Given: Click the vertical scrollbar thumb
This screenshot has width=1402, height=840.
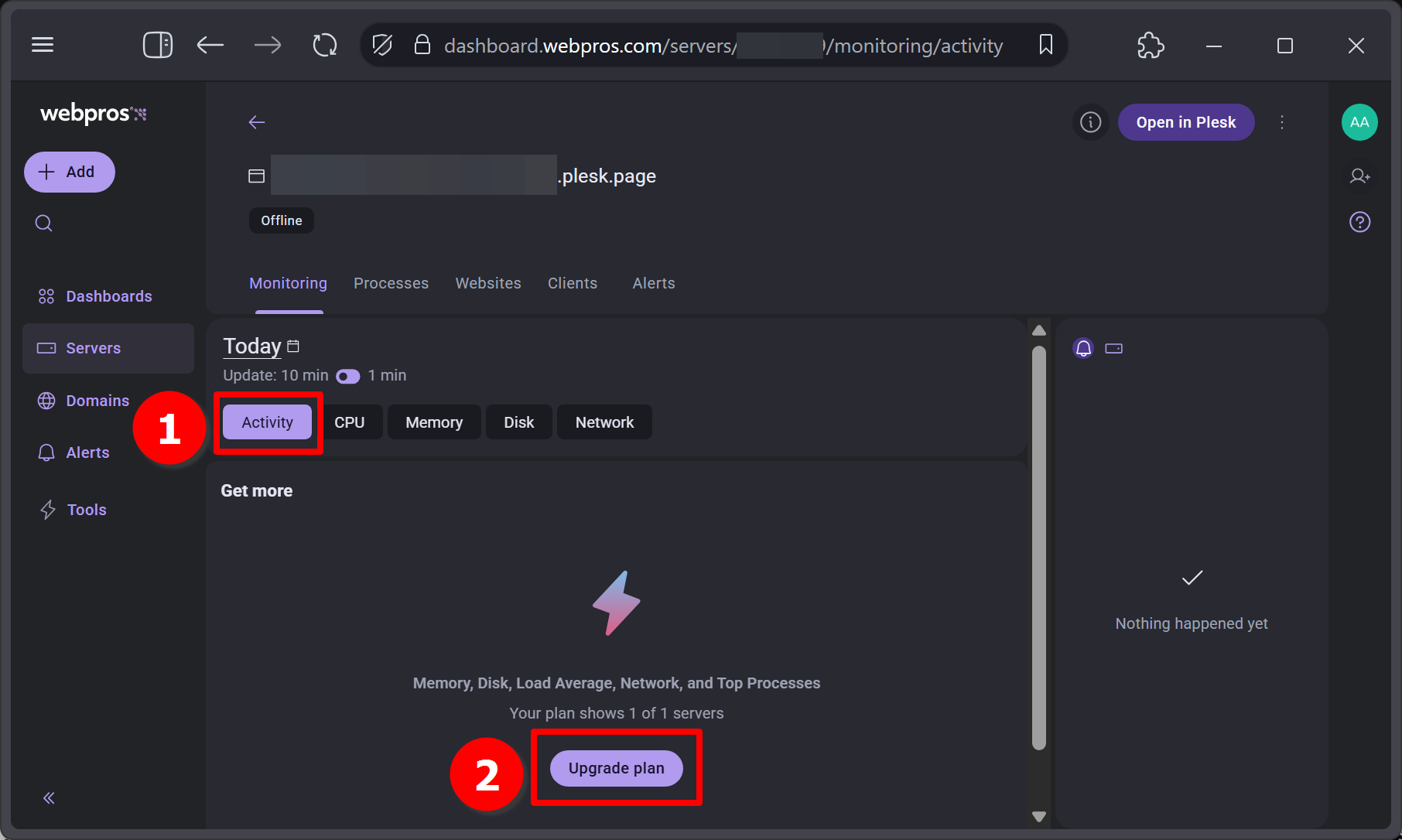Looking at the screenshot, I should coord(1039,548).
